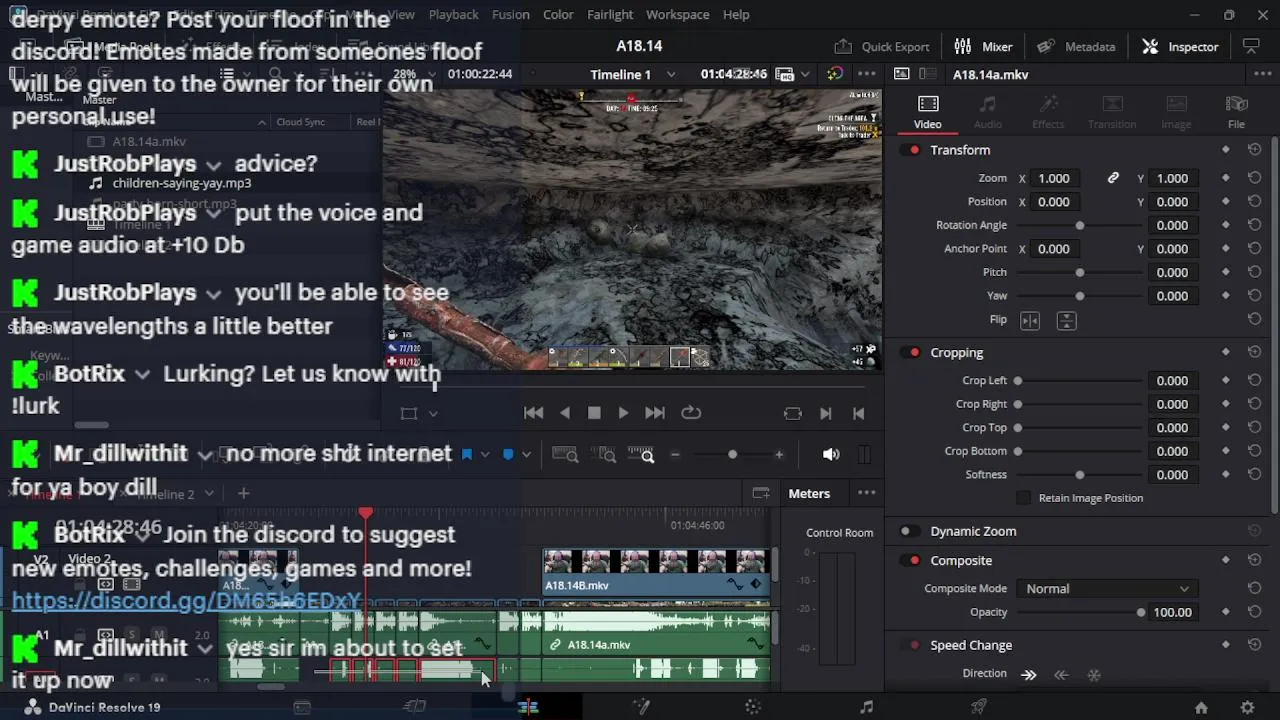Open the Playback menu
This screenshot has width=1280, height=720.
point(453,14)
